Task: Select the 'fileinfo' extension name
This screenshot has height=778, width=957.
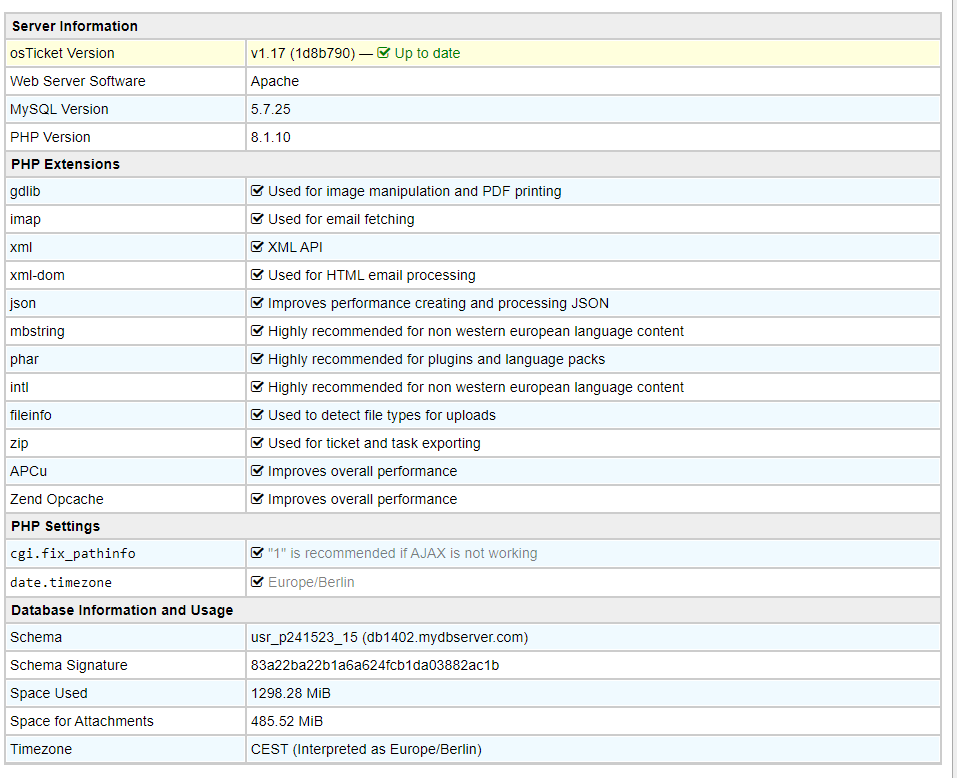Action: click(31, 416)
